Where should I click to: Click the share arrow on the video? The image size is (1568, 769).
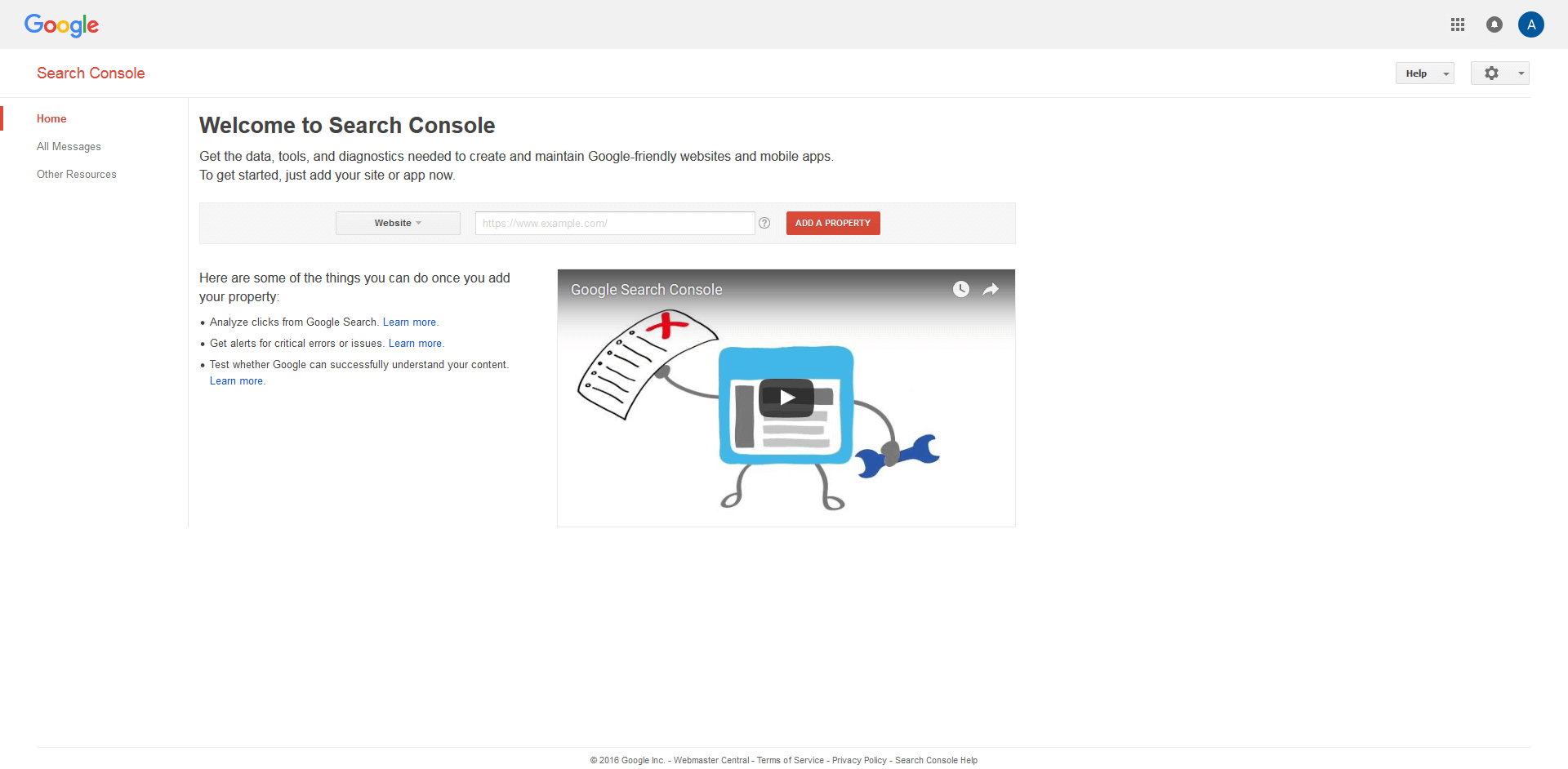tap(990, 289)
